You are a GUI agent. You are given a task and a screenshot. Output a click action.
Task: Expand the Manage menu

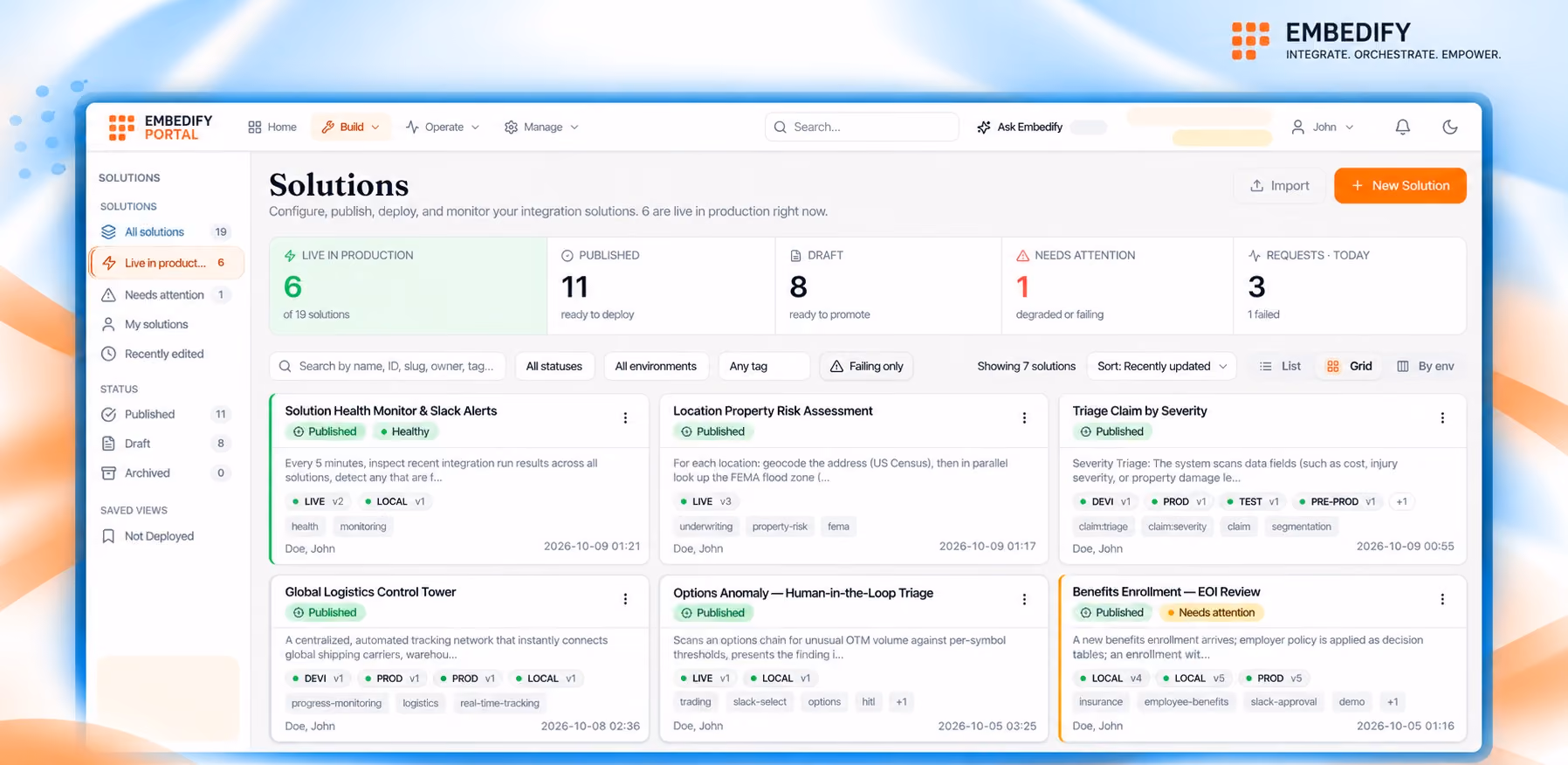tap(542, 127)
